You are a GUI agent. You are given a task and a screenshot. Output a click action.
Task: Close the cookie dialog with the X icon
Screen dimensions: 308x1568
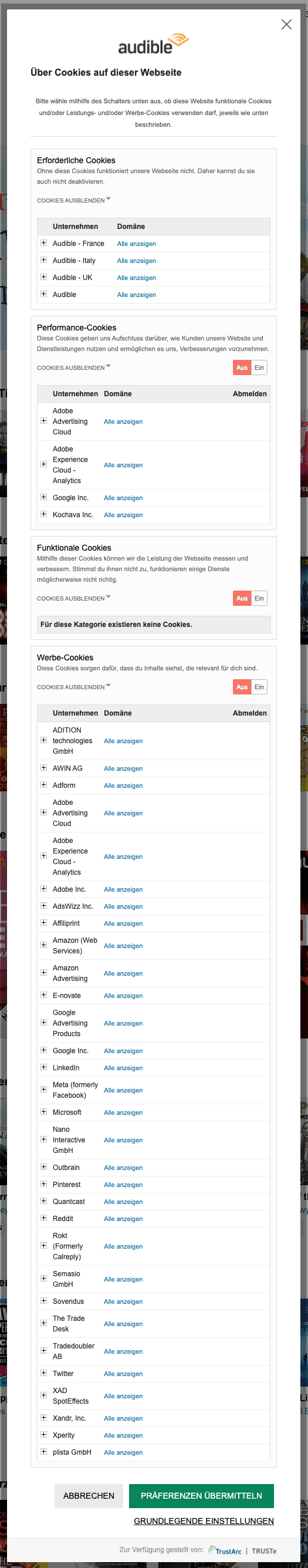[286, 24]
